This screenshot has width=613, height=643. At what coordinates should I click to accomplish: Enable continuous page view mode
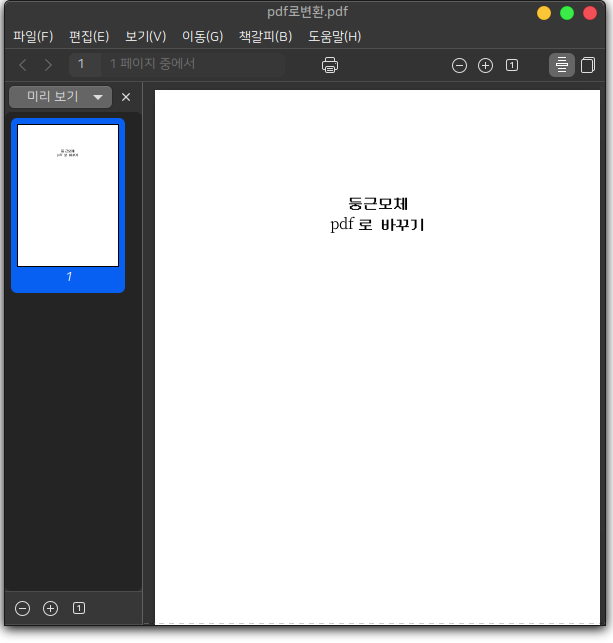(x=561, y=65)
